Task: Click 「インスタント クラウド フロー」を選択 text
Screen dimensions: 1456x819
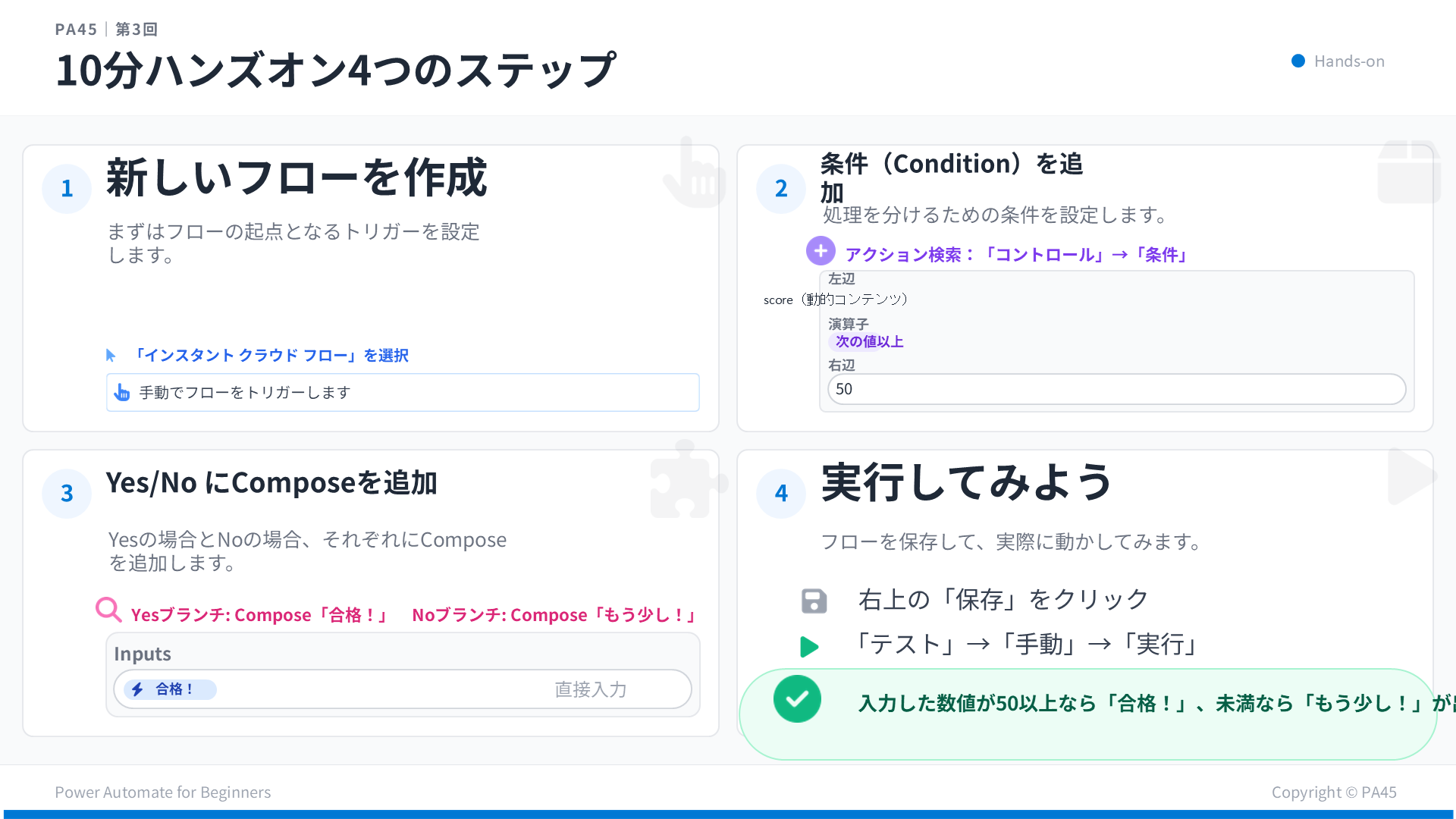Action: [270, 355]
